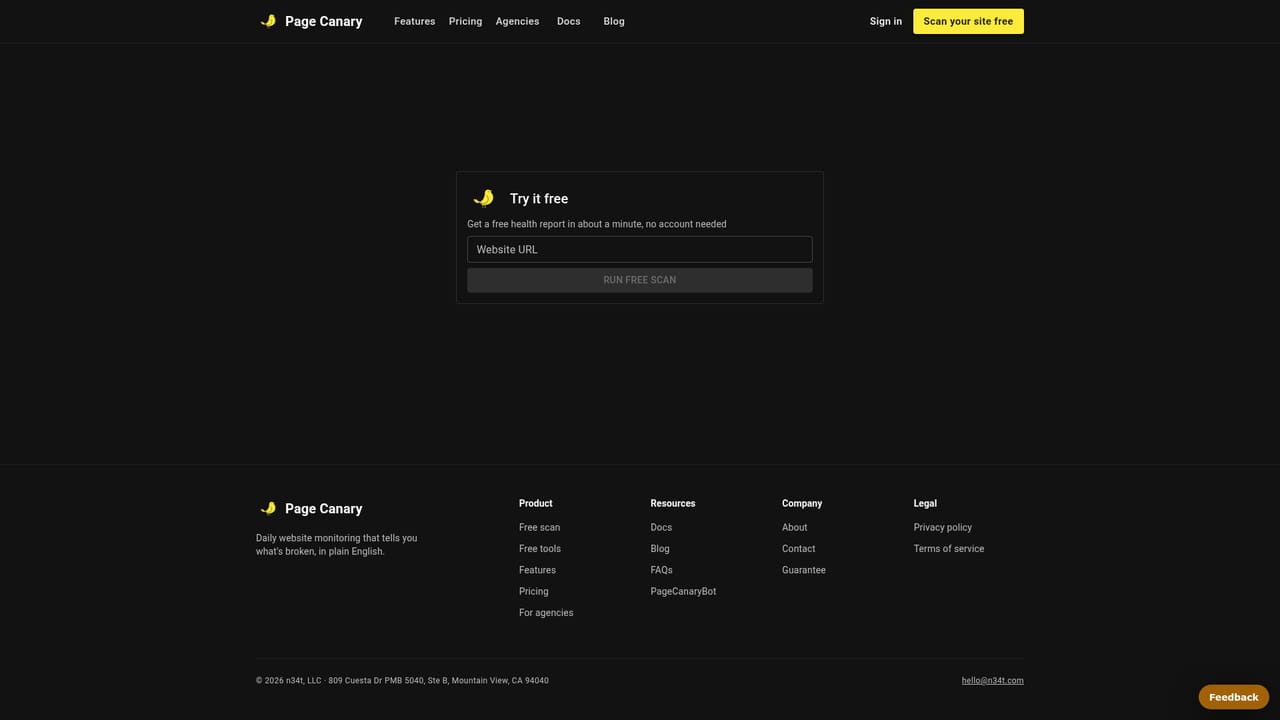This screenshot has width=1280, height=720.
Task: Open the Contact link in footer
Action: (x=799, y=548)
